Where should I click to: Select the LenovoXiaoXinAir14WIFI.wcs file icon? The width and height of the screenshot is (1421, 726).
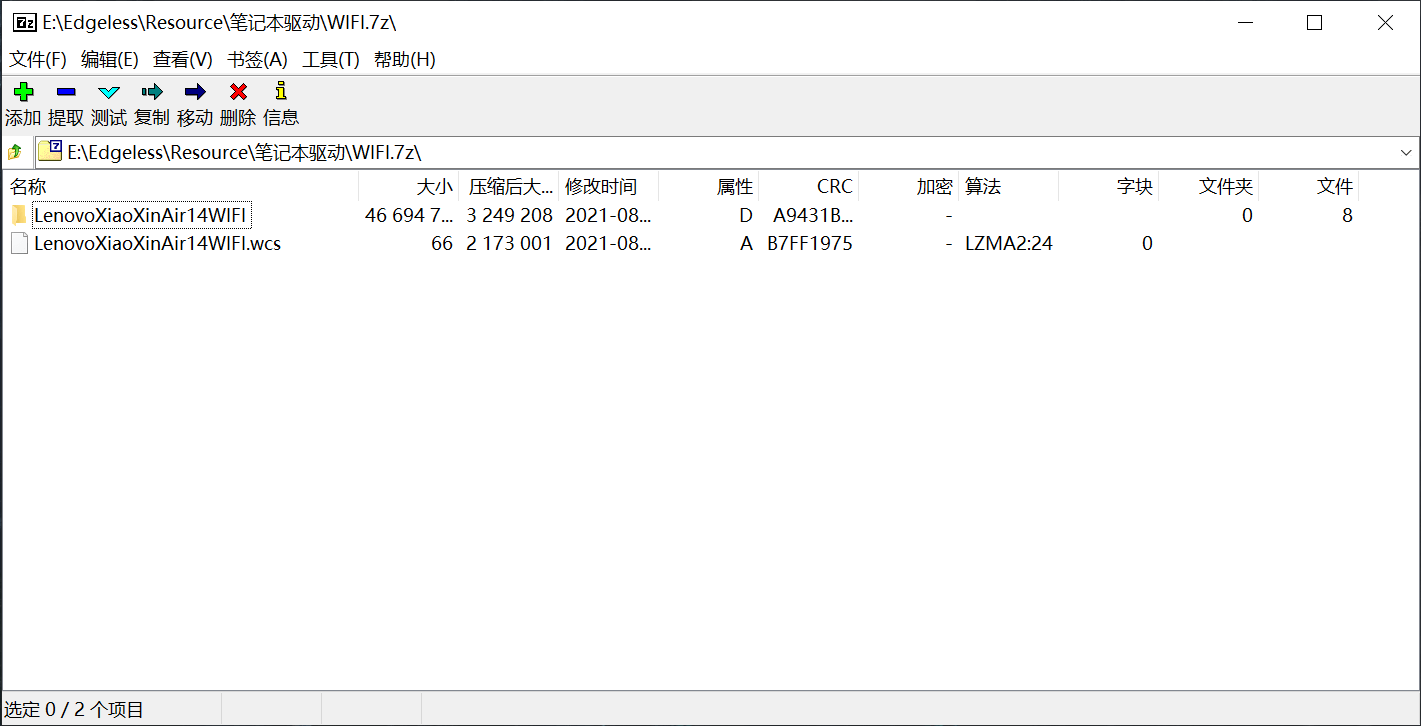[x=19, y=243]
